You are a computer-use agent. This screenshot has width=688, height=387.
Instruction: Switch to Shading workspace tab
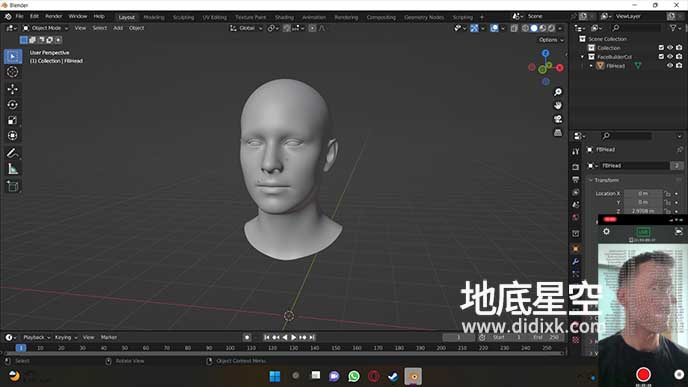tap(284, 17)
